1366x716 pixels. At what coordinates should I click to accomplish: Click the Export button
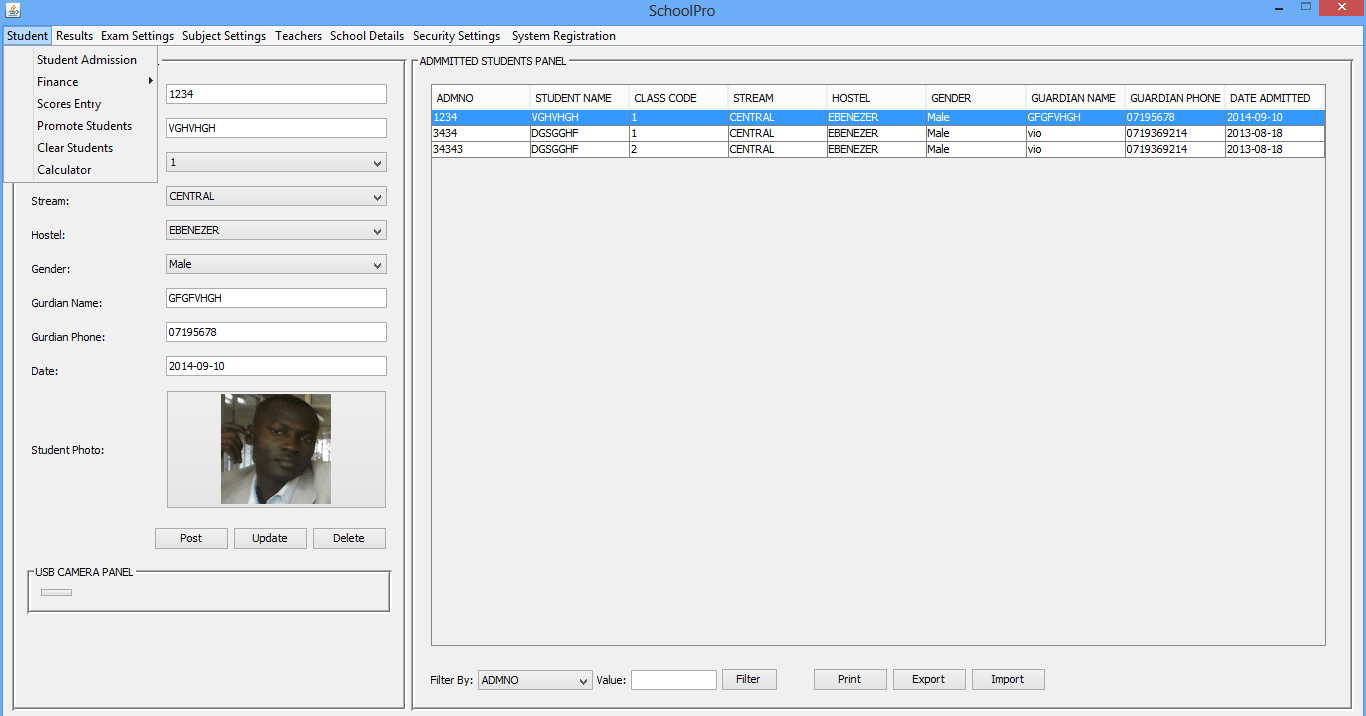929,680
